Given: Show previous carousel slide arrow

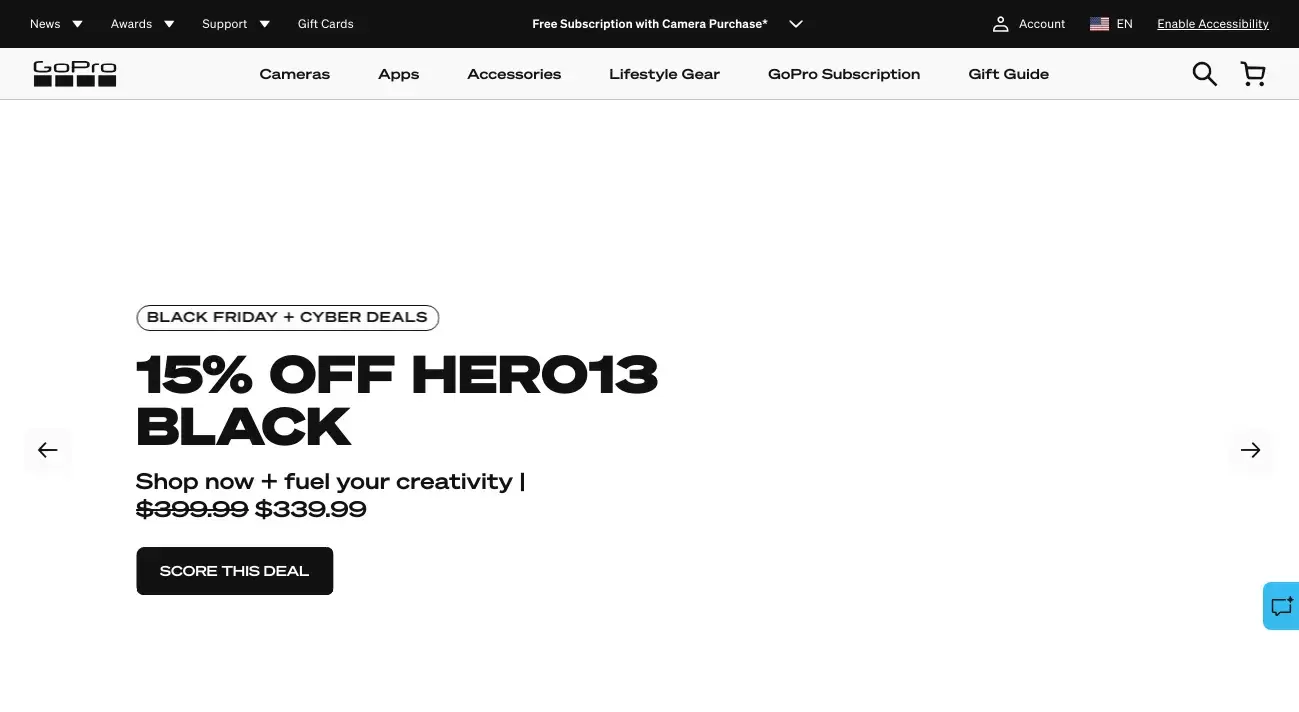Looking at the screenshot, I should [47, 450].
